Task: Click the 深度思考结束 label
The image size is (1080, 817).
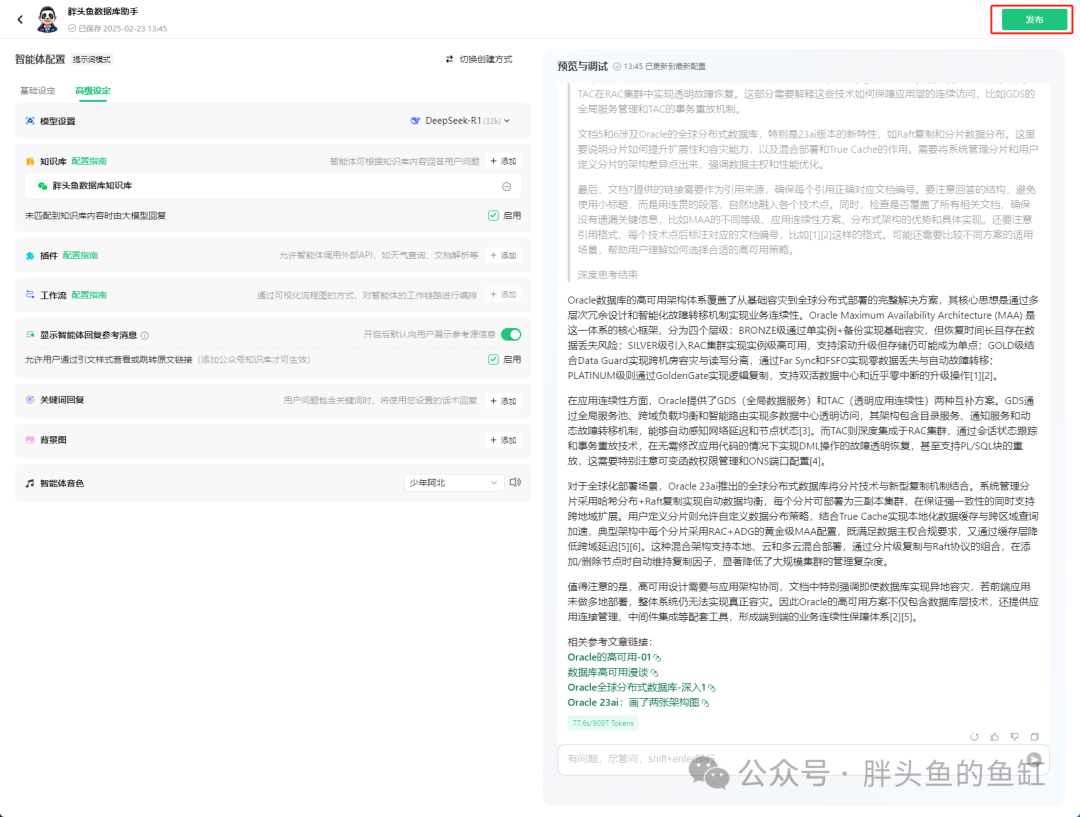Action: [x=608, y=275]
